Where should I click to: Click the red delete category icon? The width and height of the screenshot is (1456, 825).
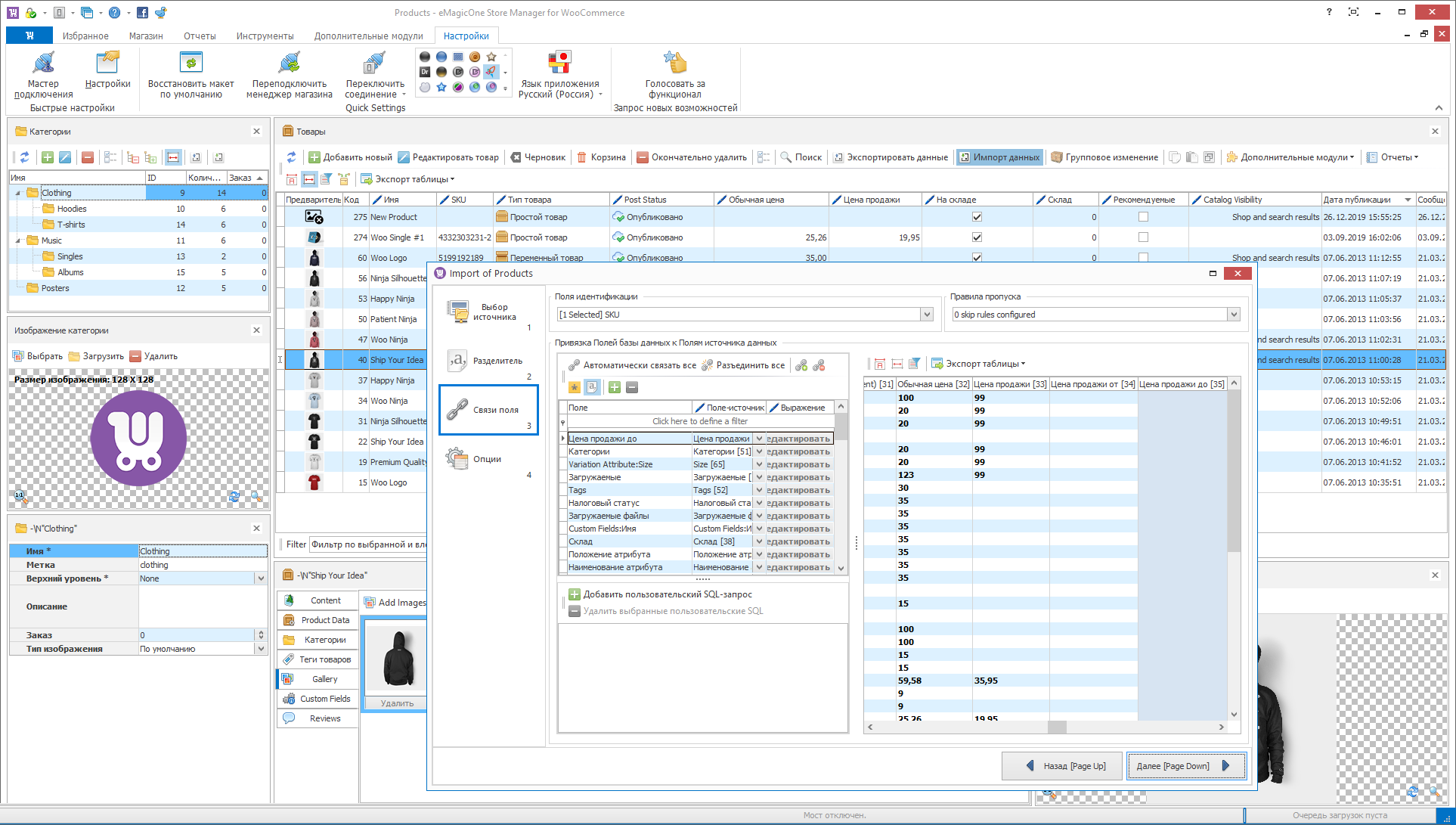click(x=88, y=157)
